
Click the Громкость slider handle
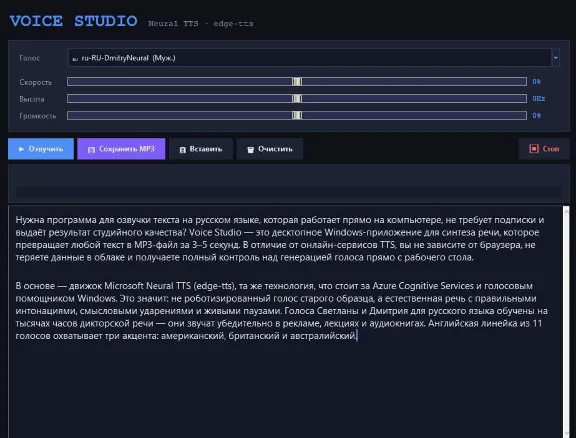coord(297,115)
